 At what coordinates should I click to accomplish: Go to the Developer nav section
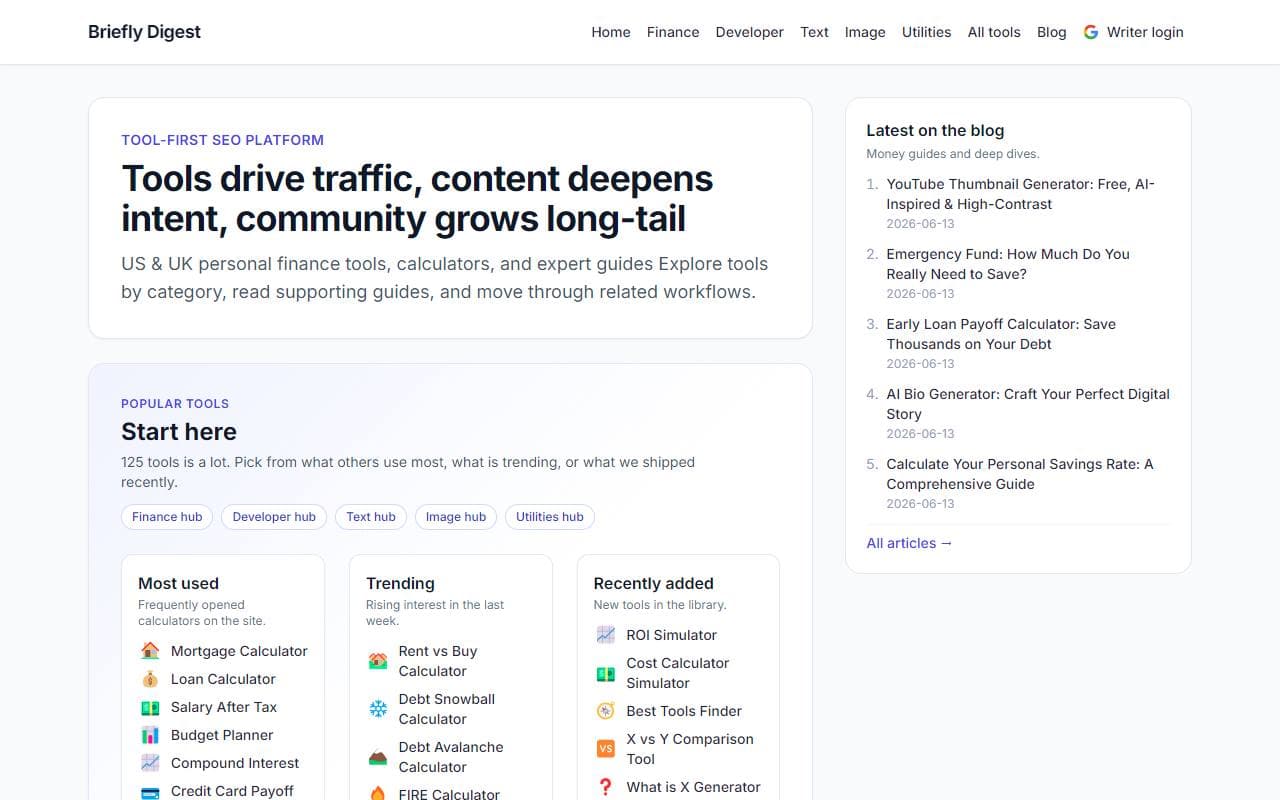[750, 32]
